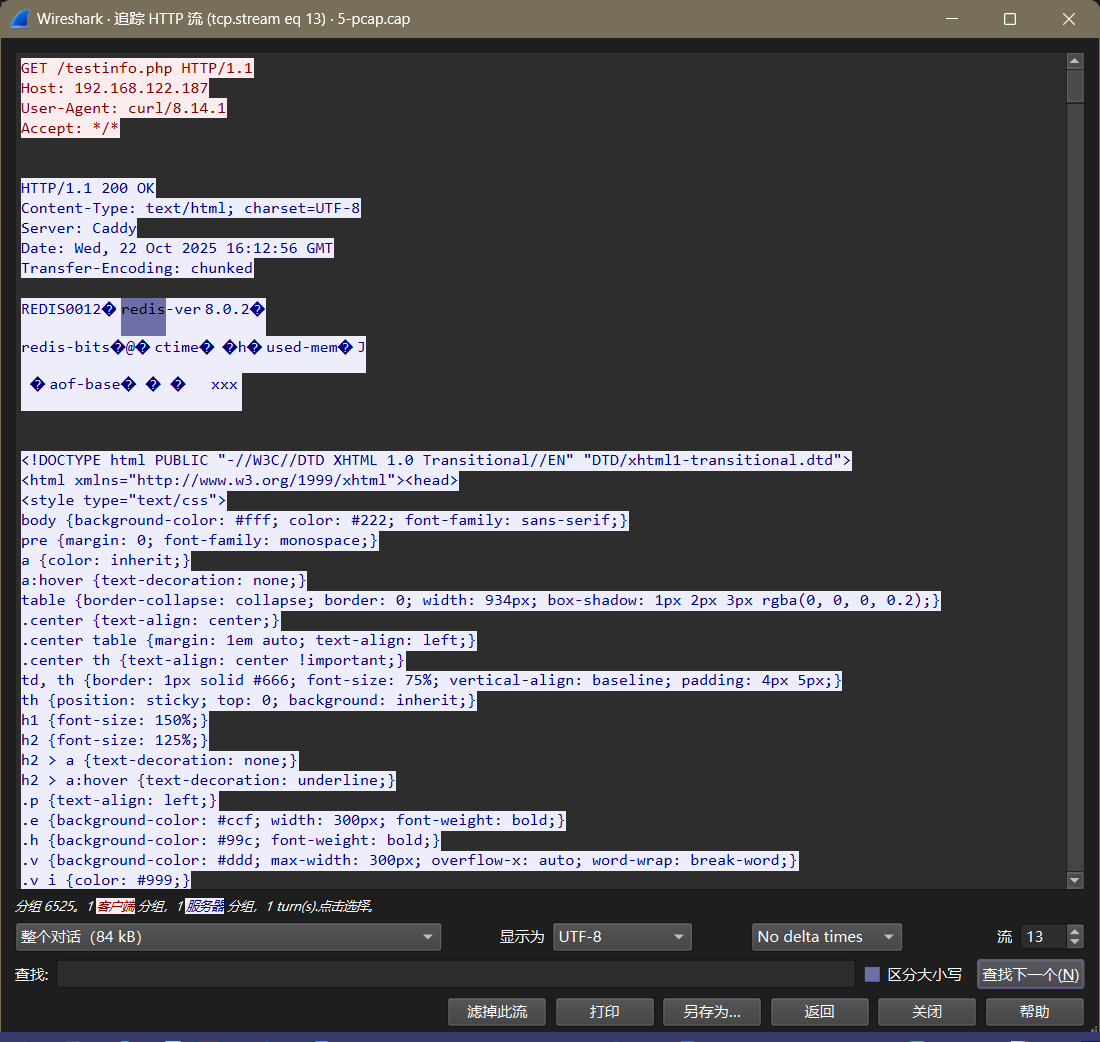Click the 帮助 help button
The image size is (1100, 1042).
[1034, 1011]
